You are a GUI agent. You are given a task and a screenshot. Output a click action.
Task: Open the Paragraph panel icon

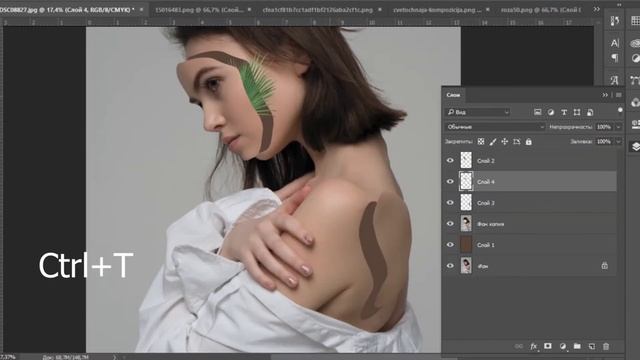coord(615,58)
